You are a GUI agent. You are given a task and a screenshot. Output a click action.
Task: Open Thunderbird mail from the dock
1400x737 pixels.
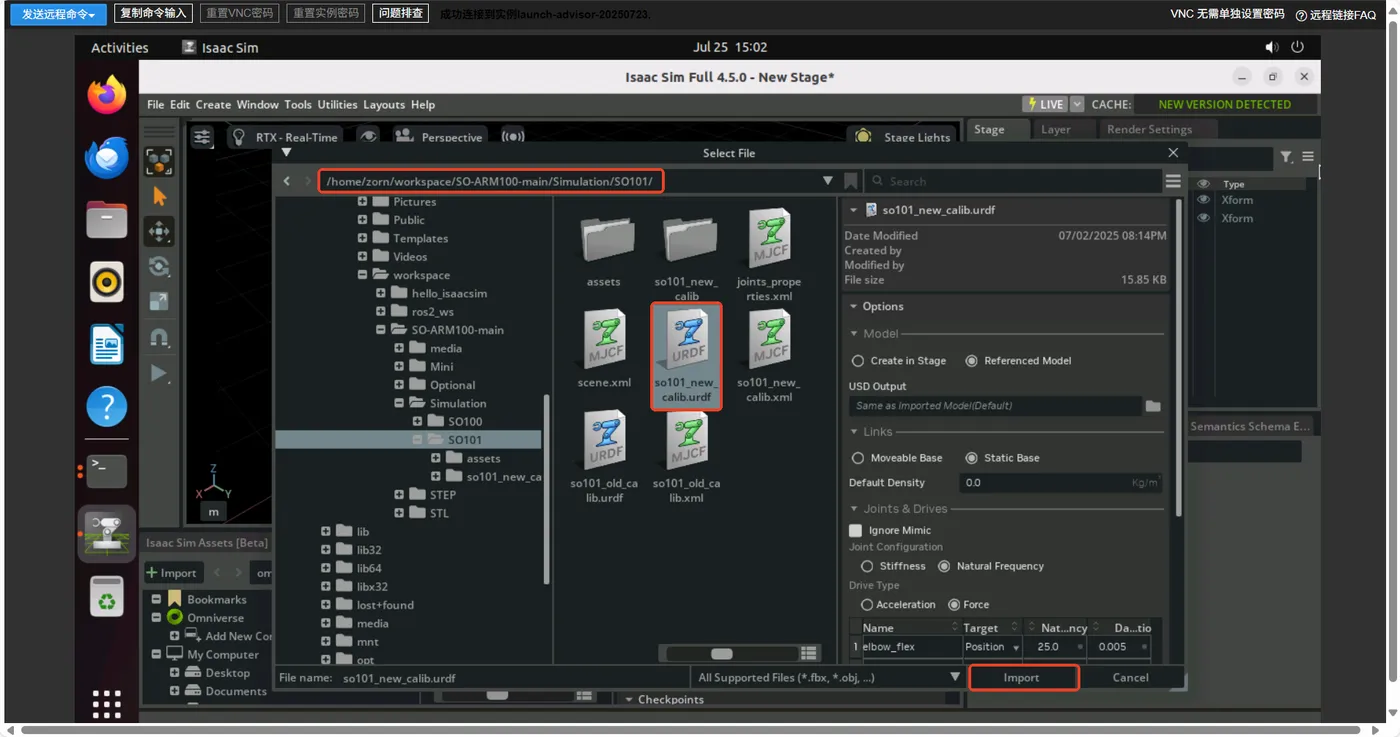click(107, 158)
